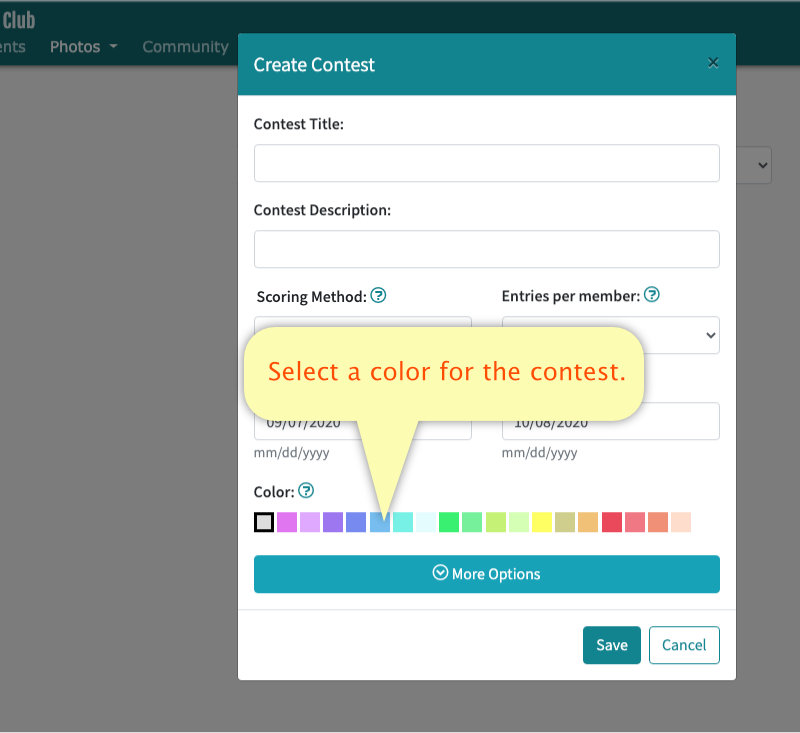Select the gray selected color swatch
Image resolution: width=800 pixels, height=733 pixels.
click(264, 522)
